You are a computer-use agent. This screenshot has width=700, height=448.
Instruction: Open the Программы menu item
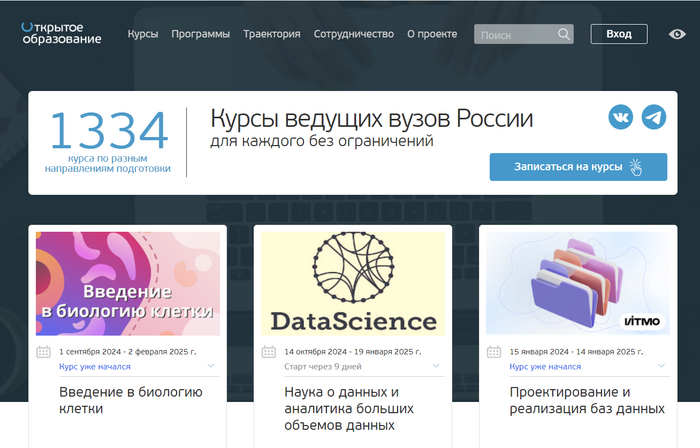point(200,34)
